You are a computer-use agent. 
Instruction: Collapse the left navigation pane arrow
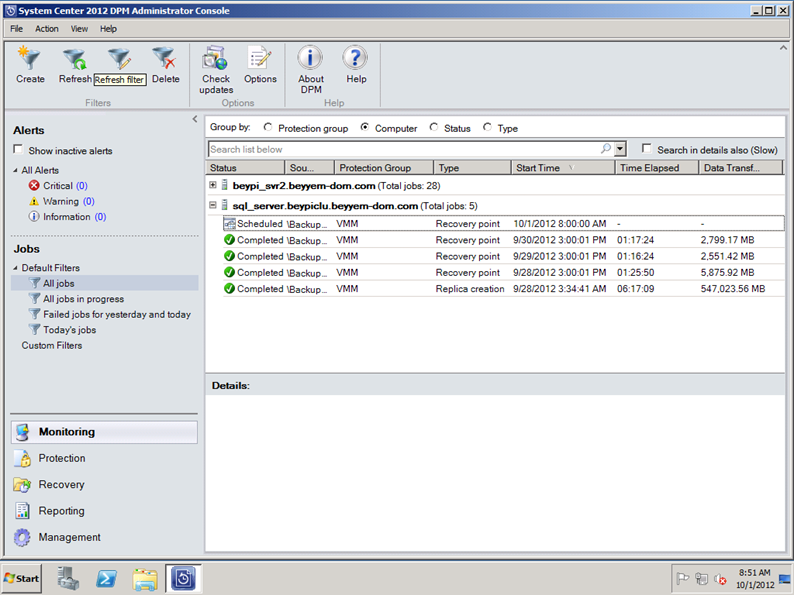195,119
